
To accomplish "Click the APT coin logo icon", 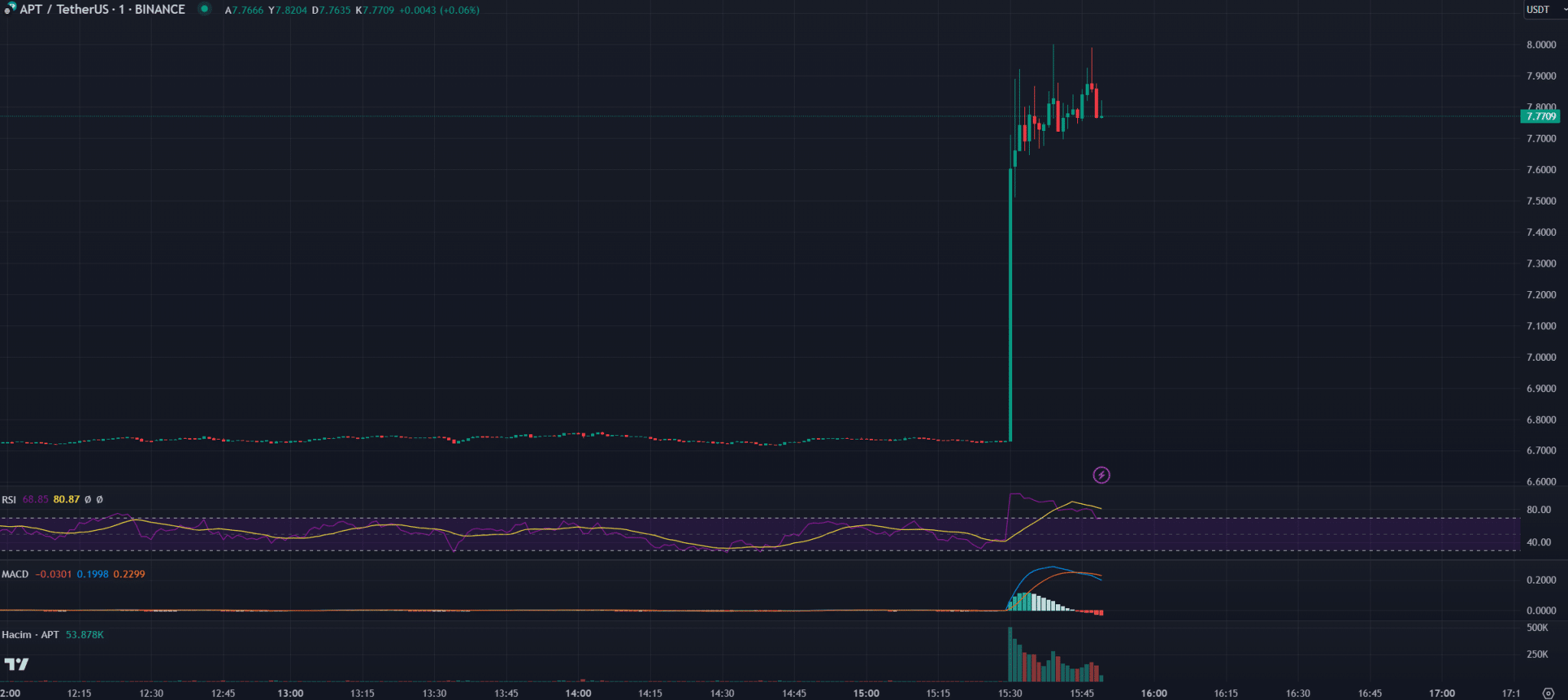I will (10, 9).
